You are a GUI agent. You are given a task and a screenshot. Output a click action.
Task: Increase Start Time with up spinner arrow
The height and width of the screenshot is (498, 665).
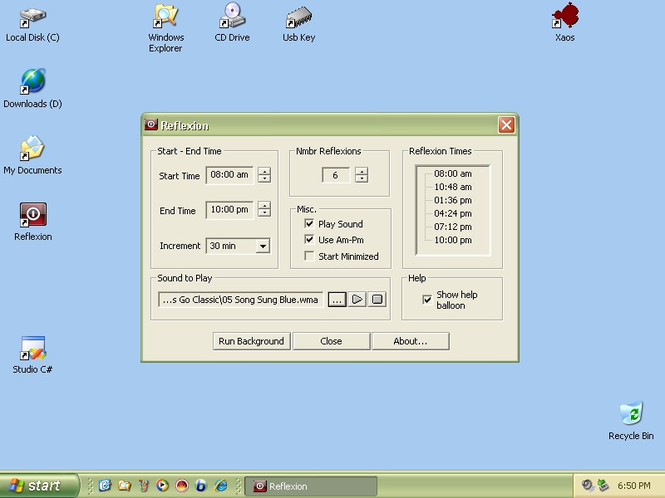pyautogui.click(x=264, y=171)
